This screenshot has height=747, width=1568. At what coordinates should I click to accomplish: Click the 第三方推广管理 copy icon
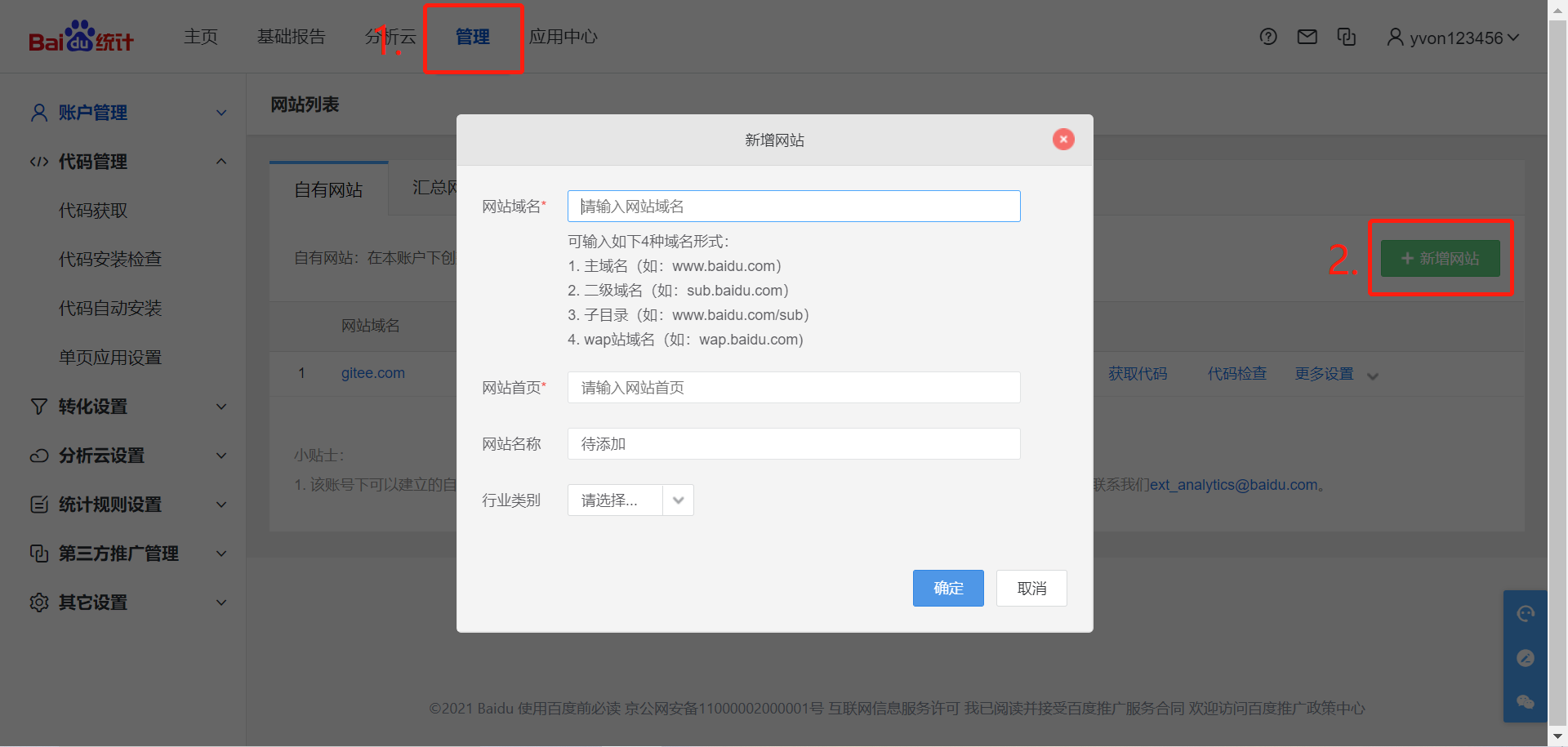point(38,554)
